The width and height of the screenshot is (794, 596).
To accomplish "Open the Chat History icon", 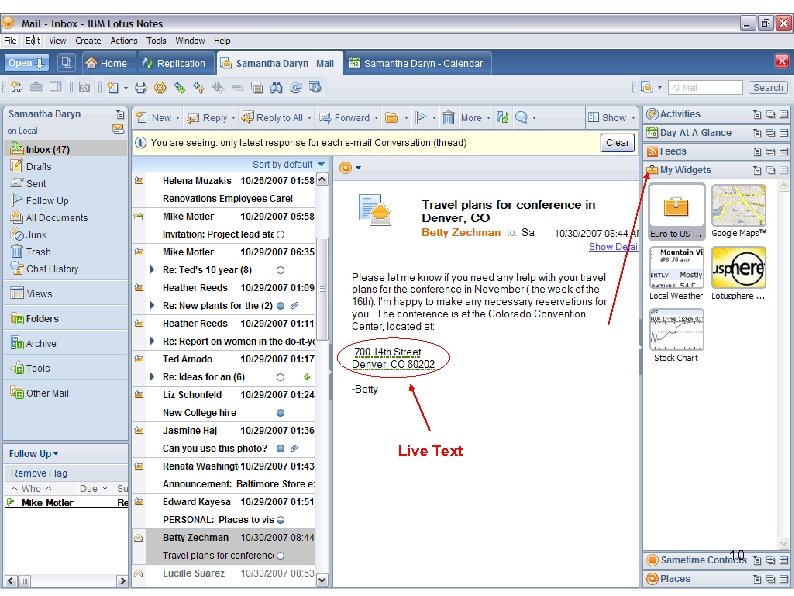I will (x=16, y=268).
